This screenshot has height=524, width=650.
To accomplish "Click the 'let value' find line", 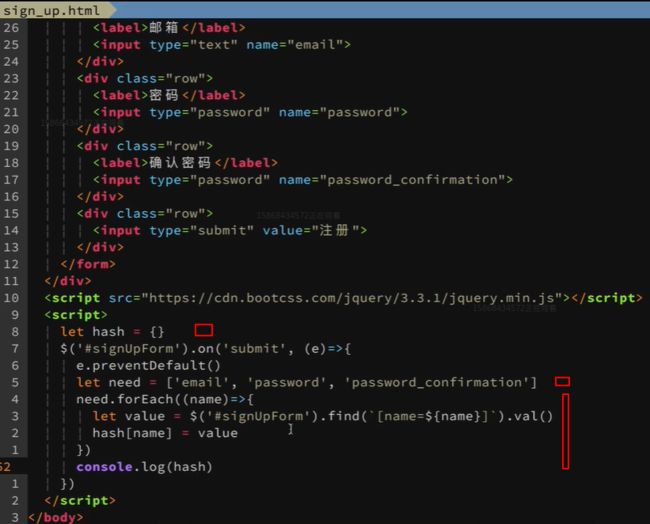I will coord(323,416).
